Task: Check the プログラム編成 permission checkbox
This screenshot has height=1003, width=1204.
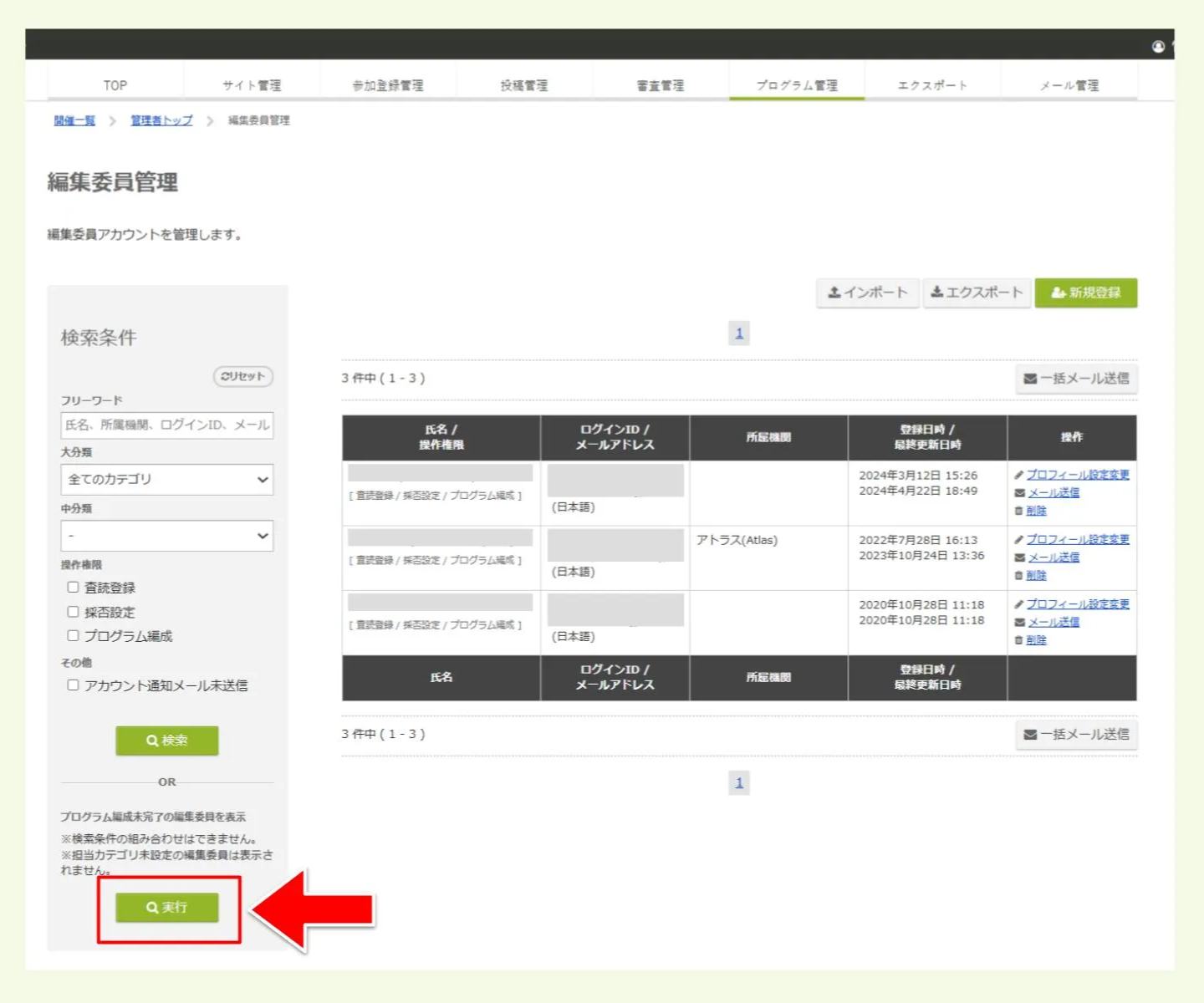Action: (74, 636)
